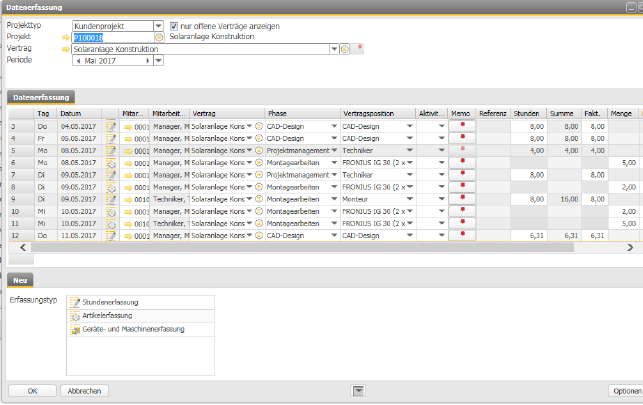This screenshot has width=643, height=405.
Task: Select the Datenerfassung tab
Action: coord(41,98)
